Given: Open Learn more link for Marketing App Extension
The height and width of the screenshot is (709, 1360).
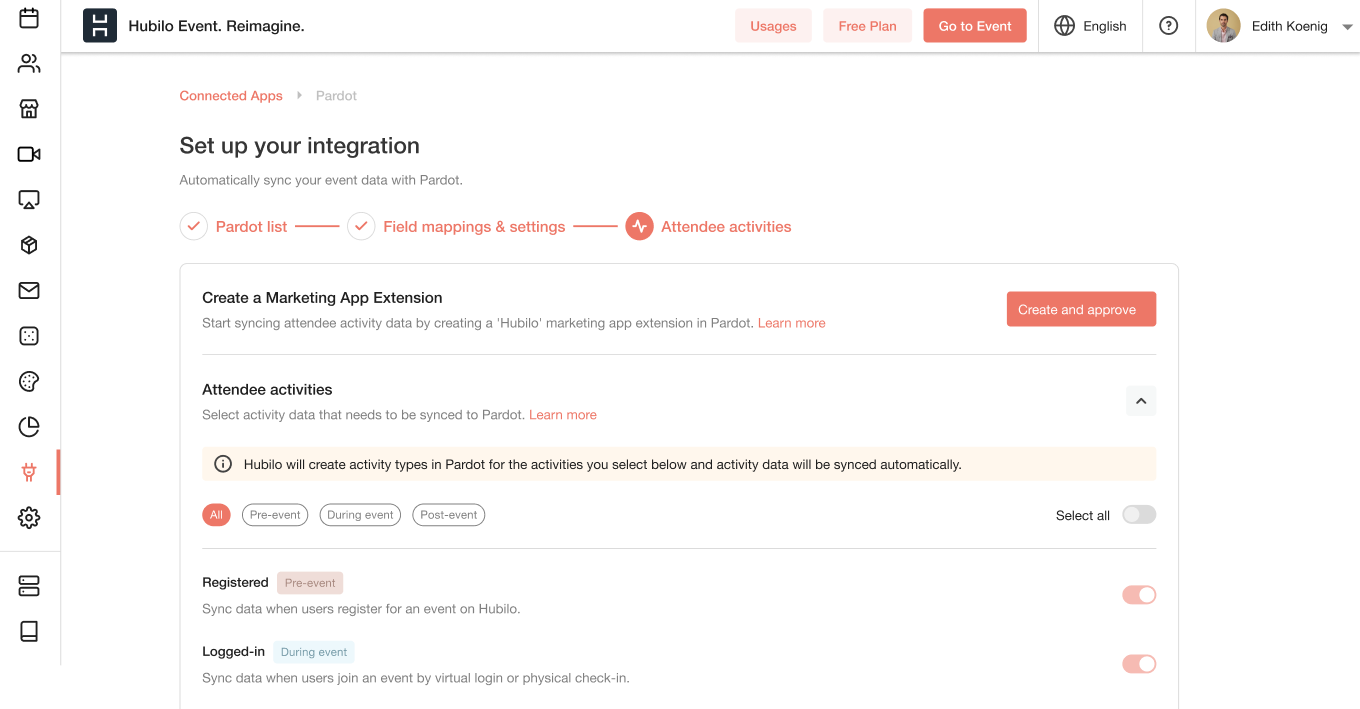Looking at the screenshot, I should pyautogui.click(x=792, y=323).
